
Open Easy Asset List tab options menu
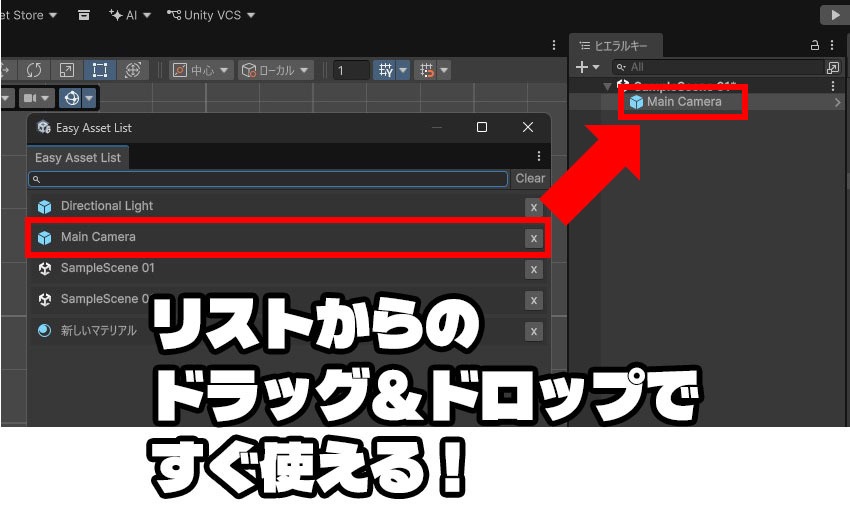click(x=538, y=157)
